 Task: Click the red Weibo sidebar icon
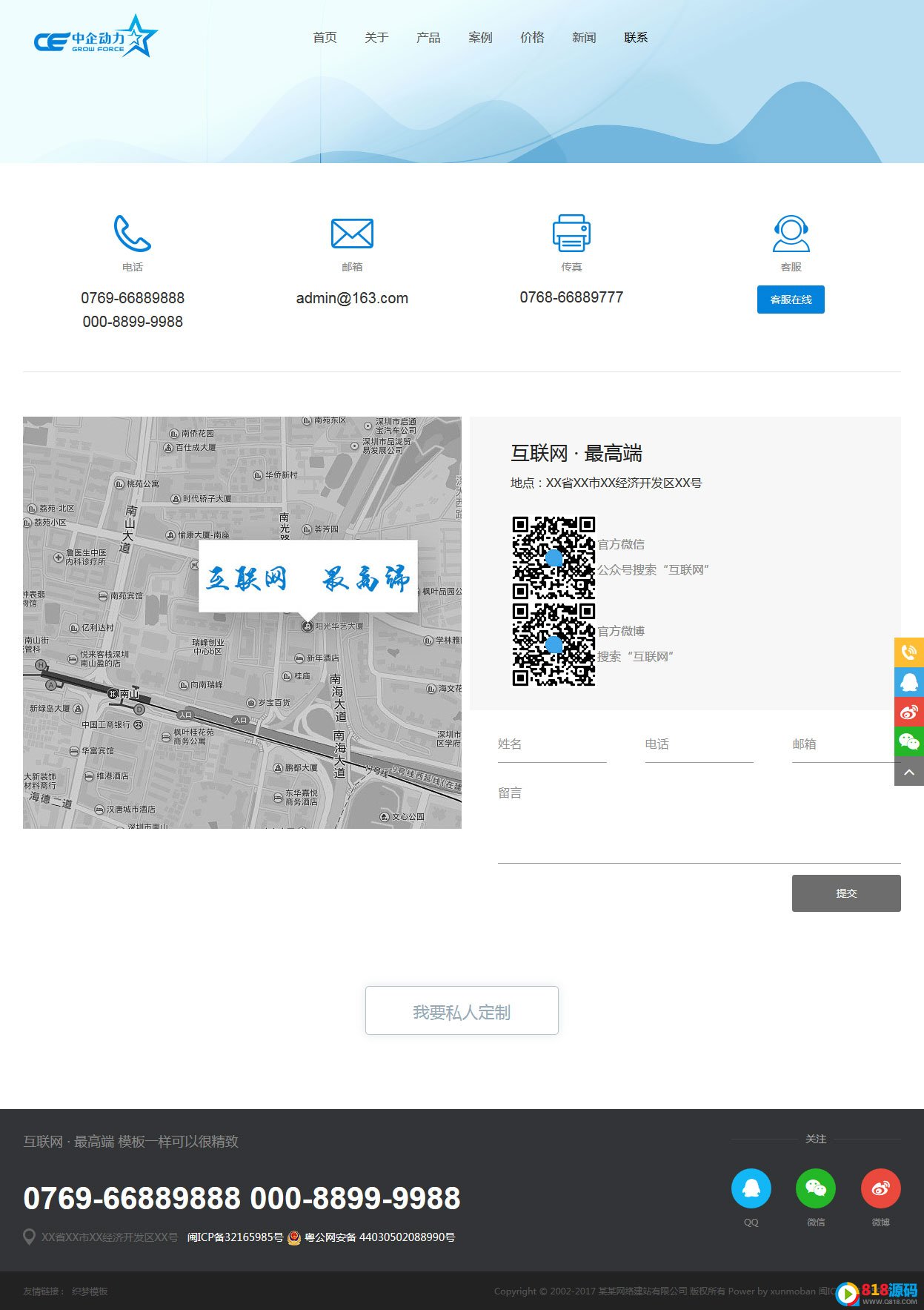(909, 712)
